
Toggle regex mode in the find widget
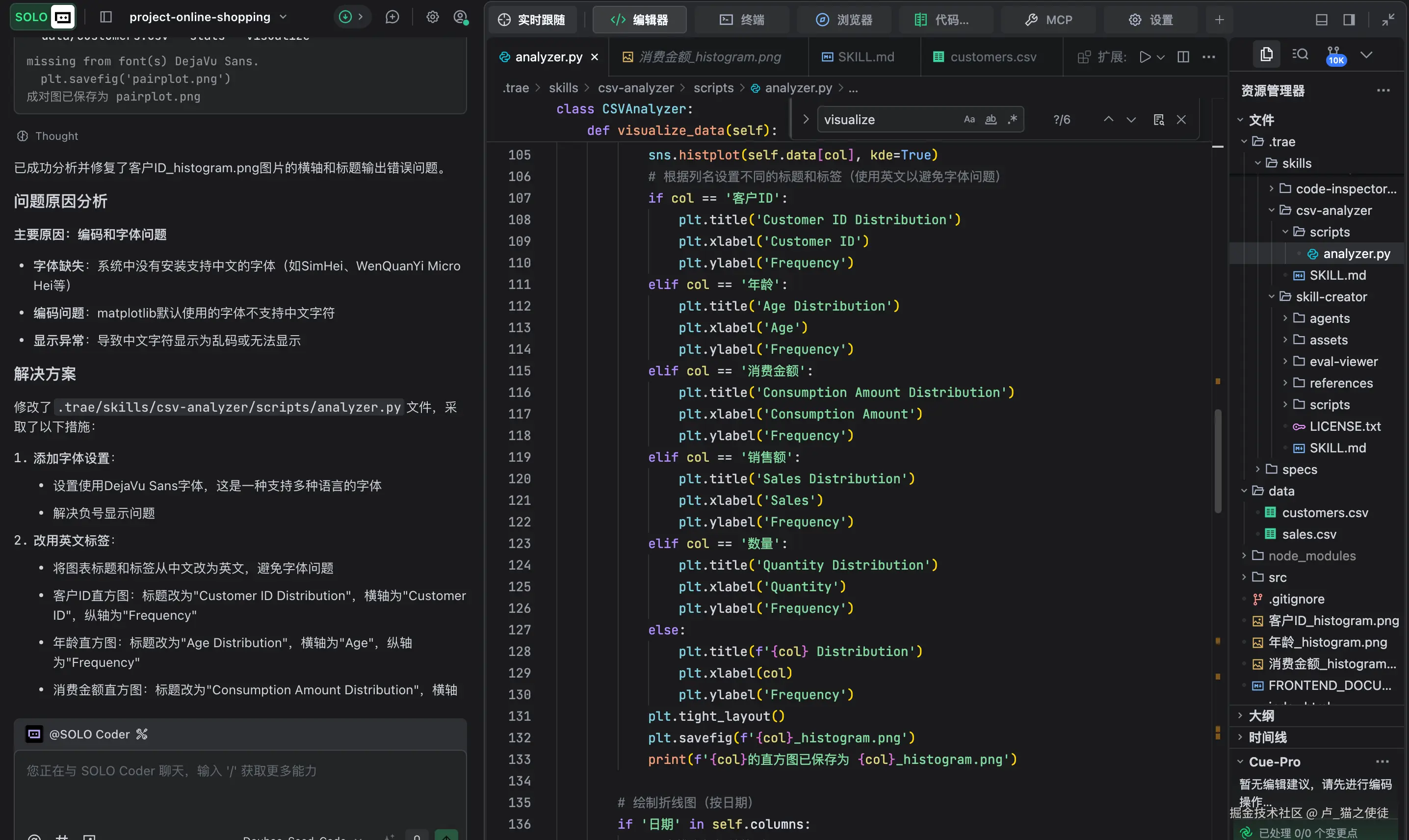[1012, 119]
